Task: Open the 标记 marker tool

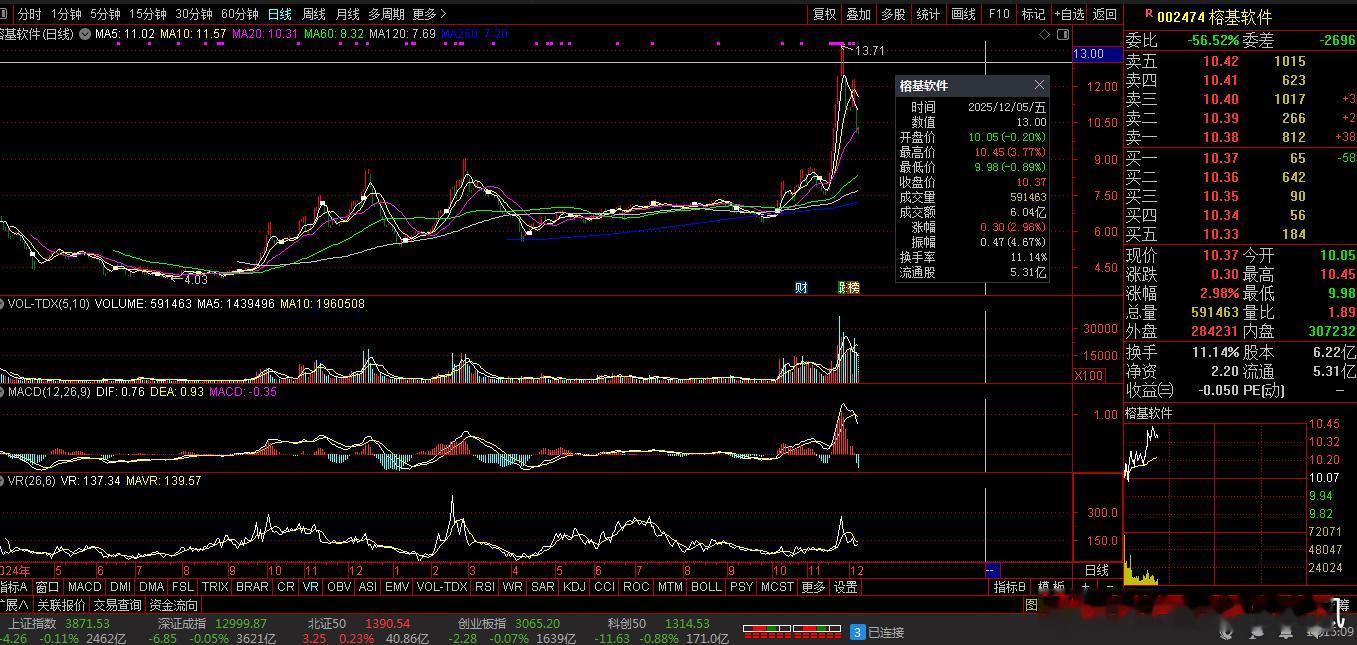Action: coord(1033,14)
